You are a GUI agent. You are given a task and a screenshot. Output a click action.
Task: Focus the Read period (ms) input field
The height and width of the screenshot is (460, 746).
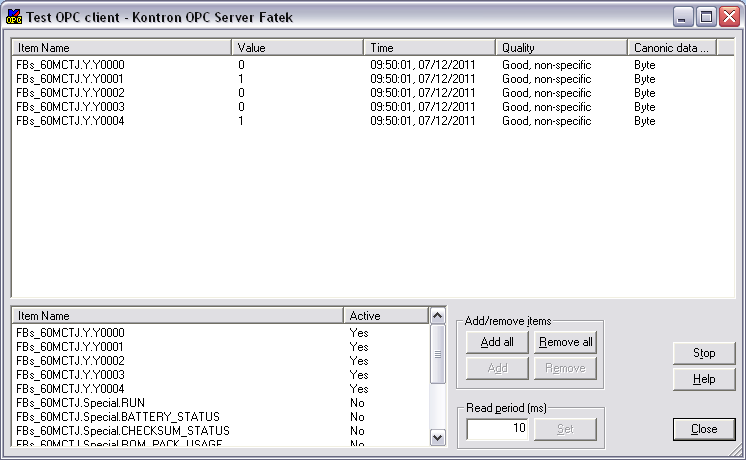[x=497, y=429]
